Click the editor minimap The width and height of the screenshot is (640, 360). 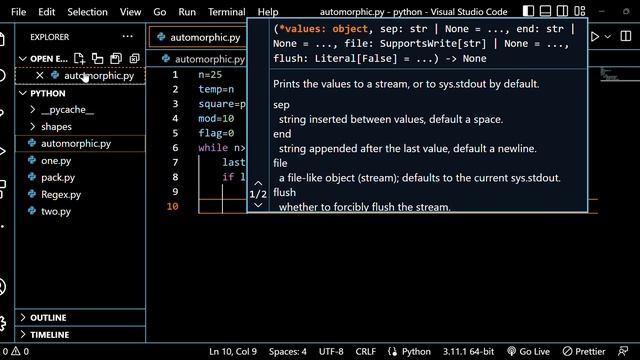click(x=620, y=75)
